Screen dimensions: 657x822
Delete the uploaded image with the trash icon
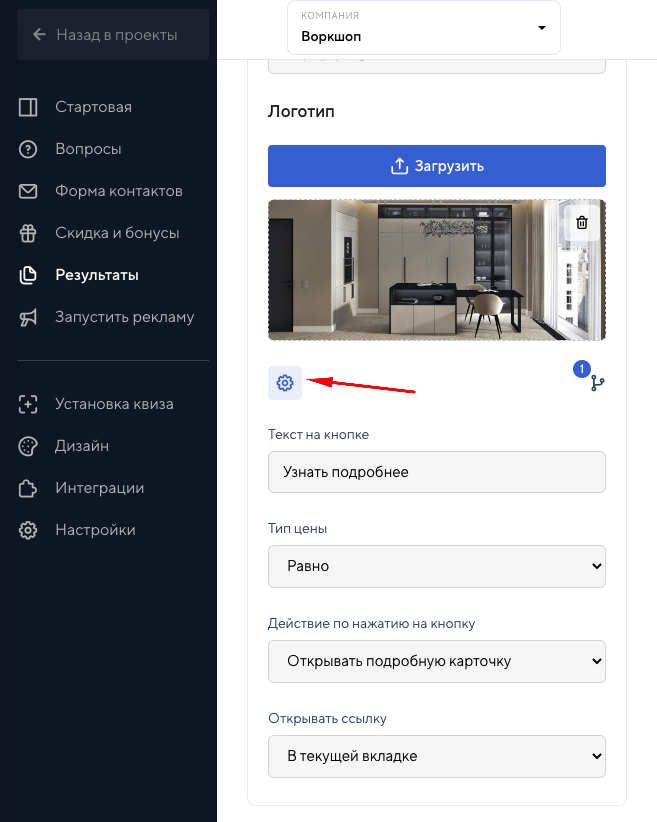click(x=581, y=223)
